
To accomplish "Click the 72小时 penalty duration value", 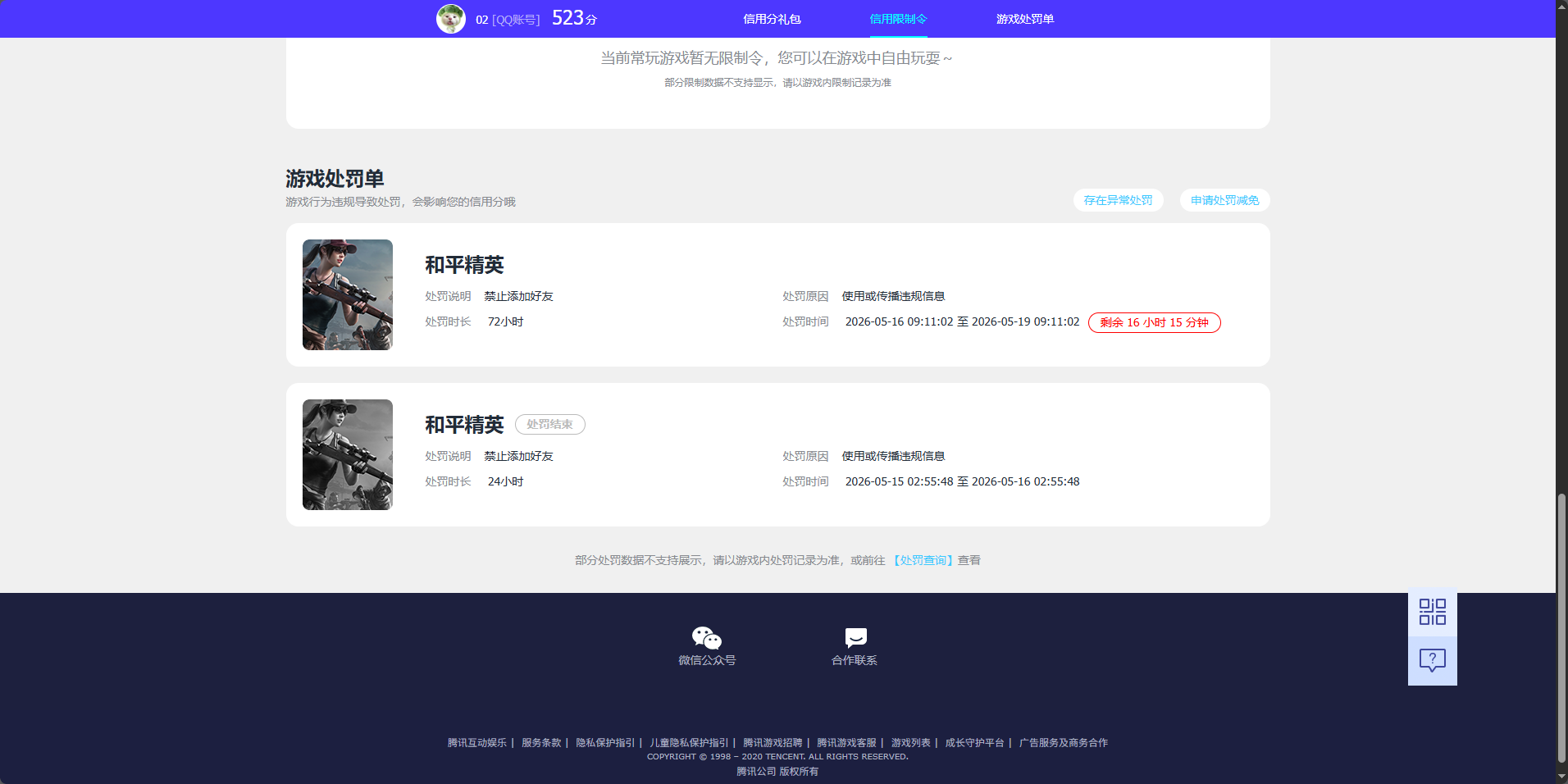I will [x=505, y=321].
